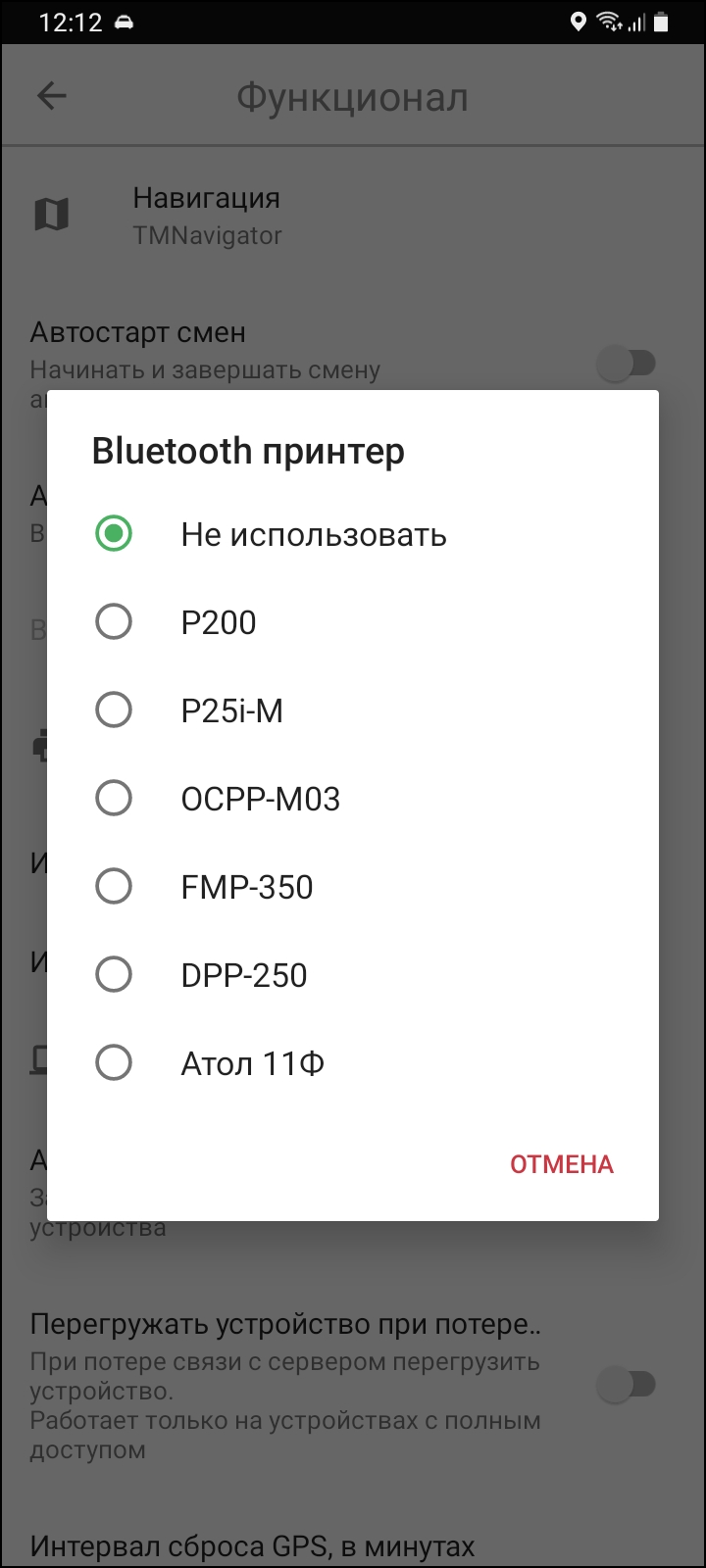Tap the Функционал screen title

(353, 98)
